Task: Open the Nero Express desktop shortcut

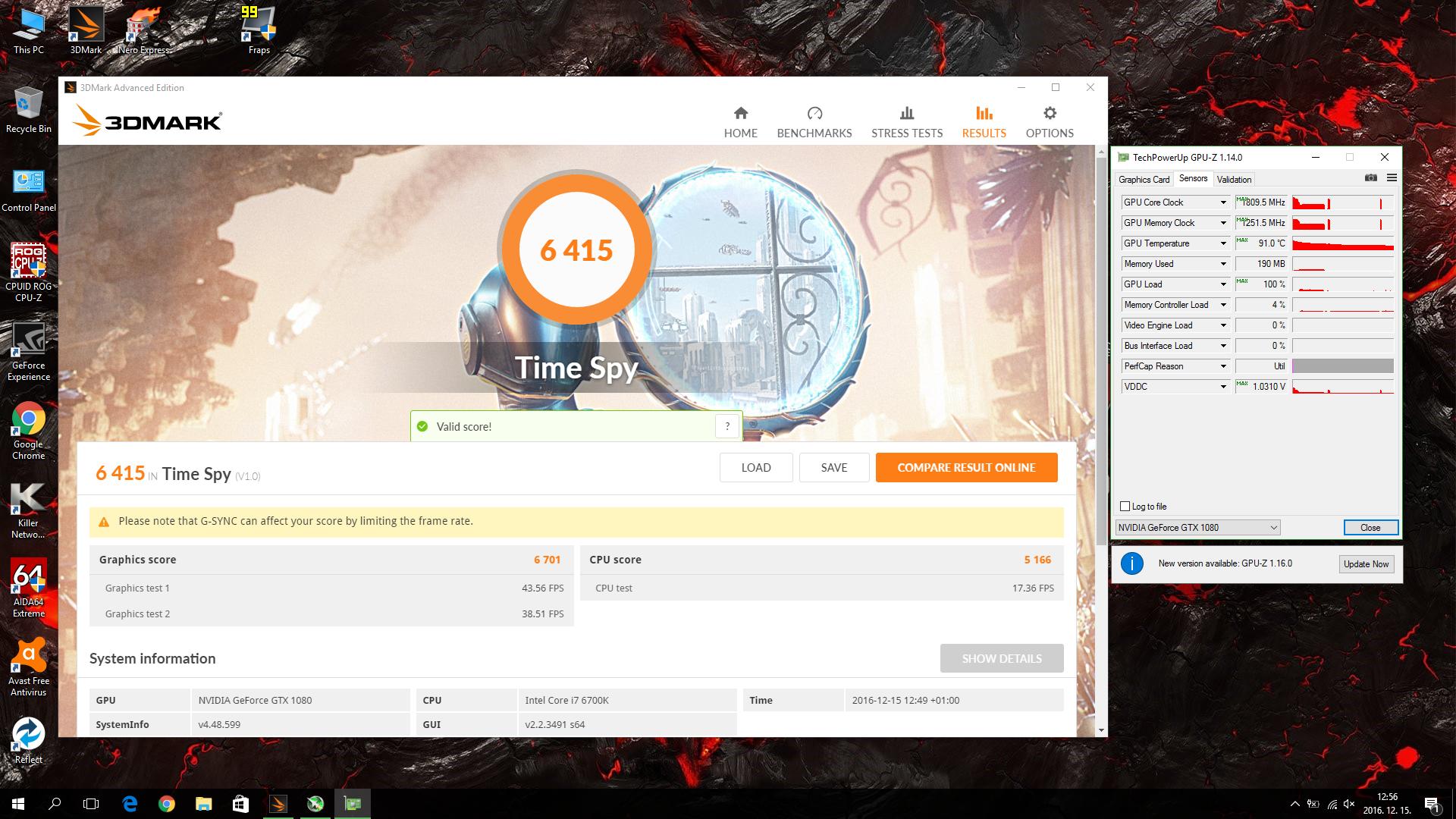Action: point(143,31)
